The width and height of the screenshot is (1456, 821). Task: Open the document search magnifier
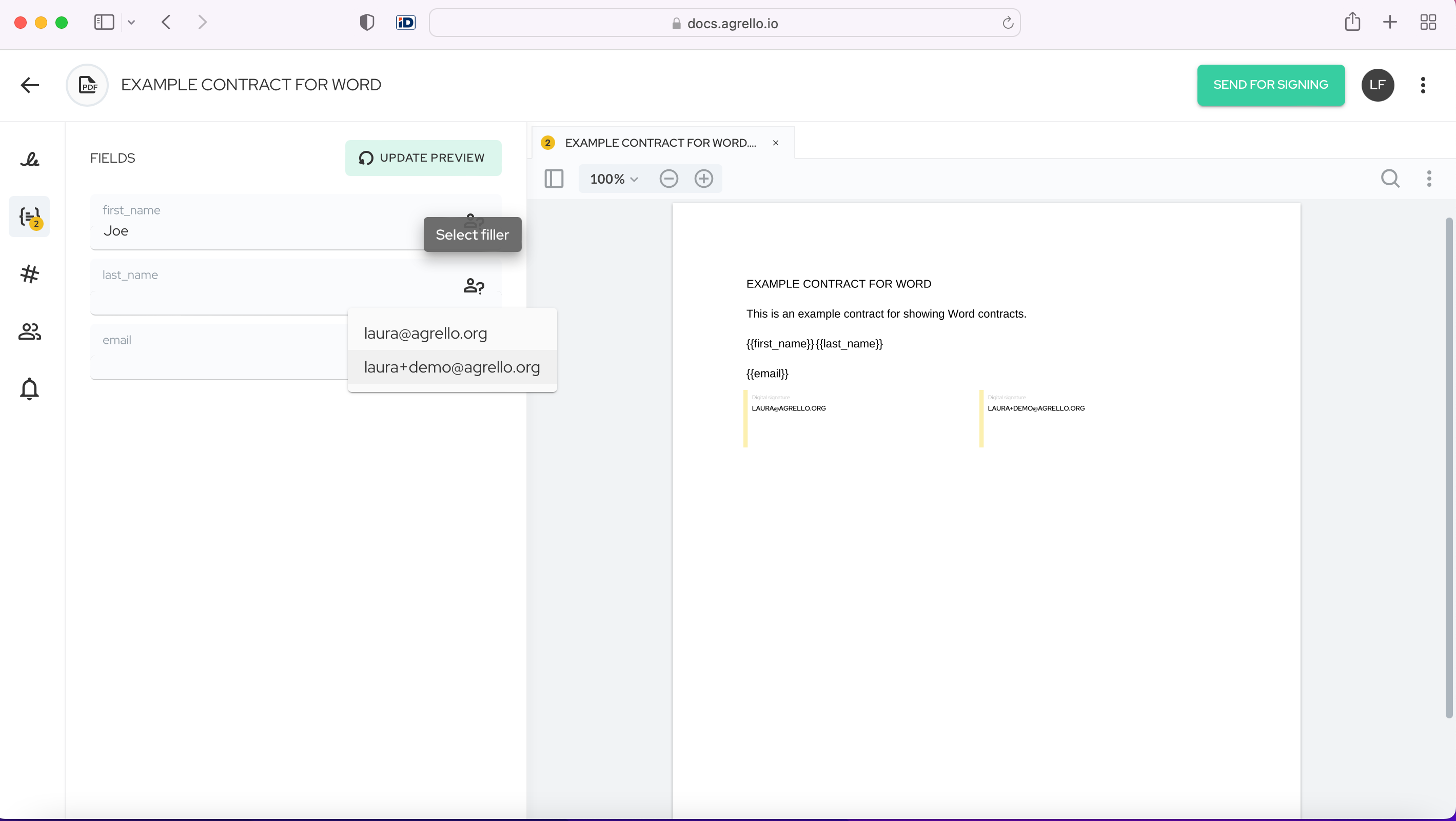(1390, 179)
